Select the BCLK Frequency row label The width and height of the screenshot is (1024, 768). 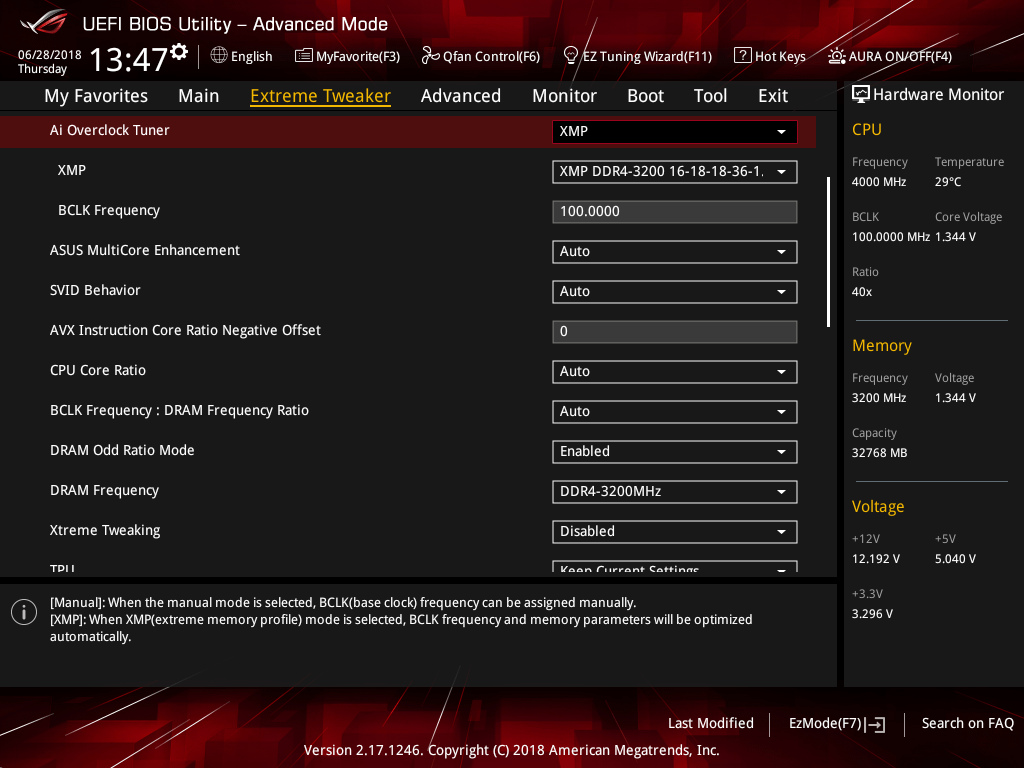click(109, 210)
